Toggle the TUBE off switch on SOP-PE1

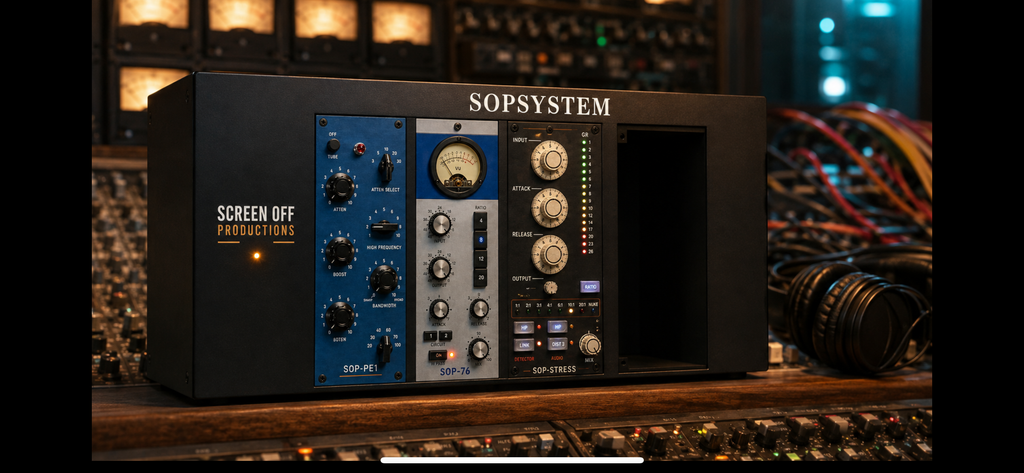click(x=334, y=145)
